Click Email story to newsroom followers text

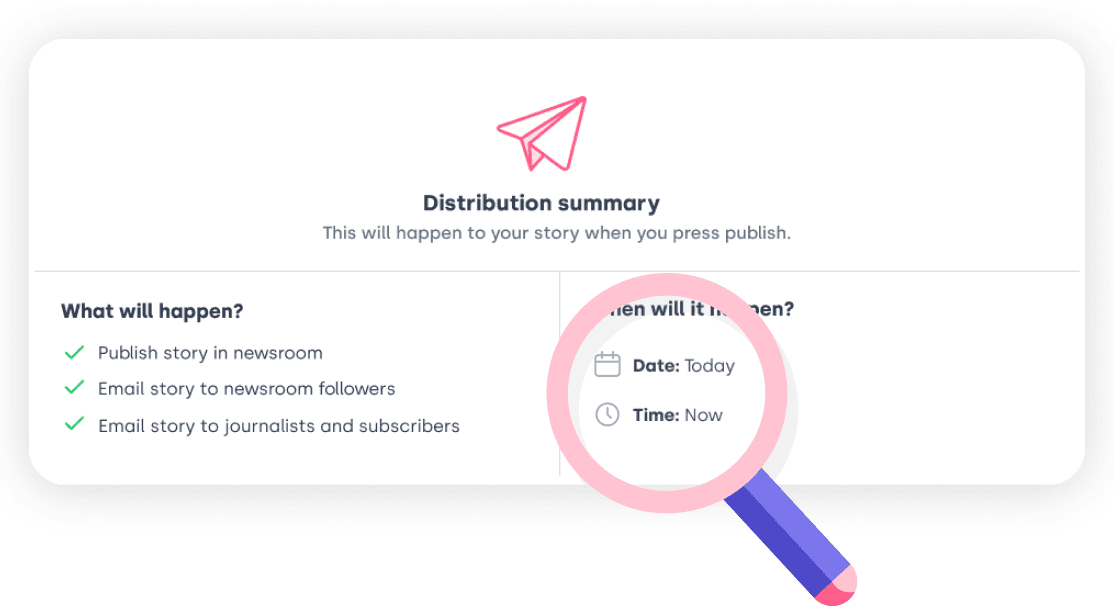point(247,389)
